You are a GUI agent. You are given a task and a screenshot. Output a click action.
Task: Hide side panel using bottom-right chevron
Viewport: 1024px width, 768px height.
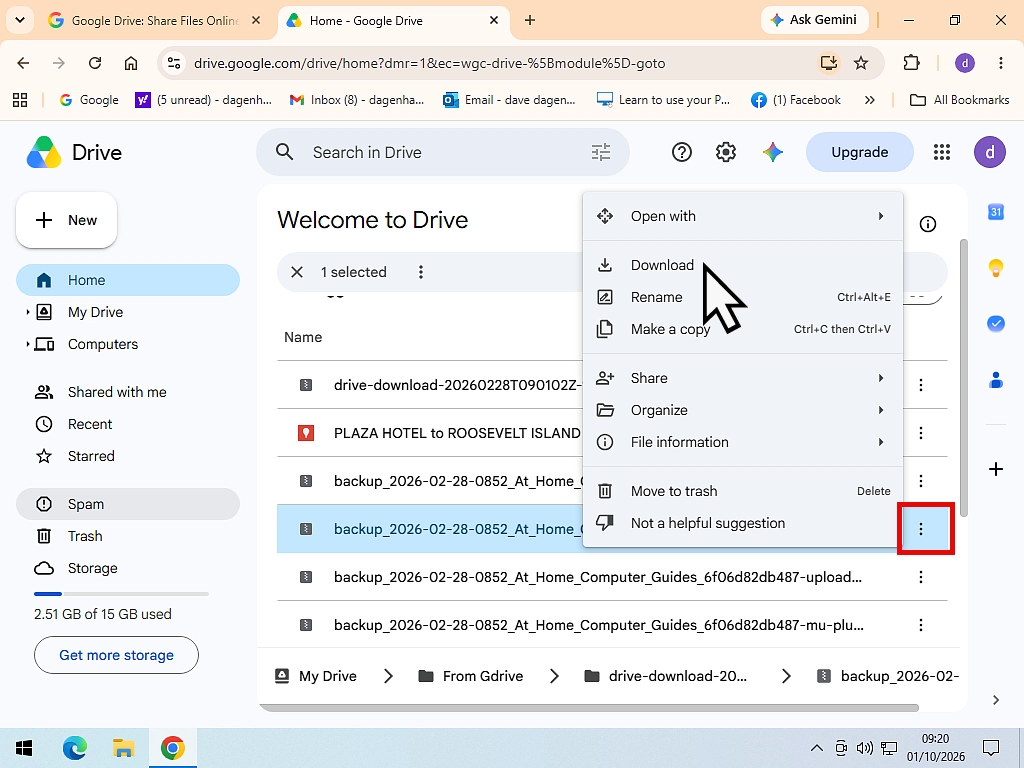(995, 700)
